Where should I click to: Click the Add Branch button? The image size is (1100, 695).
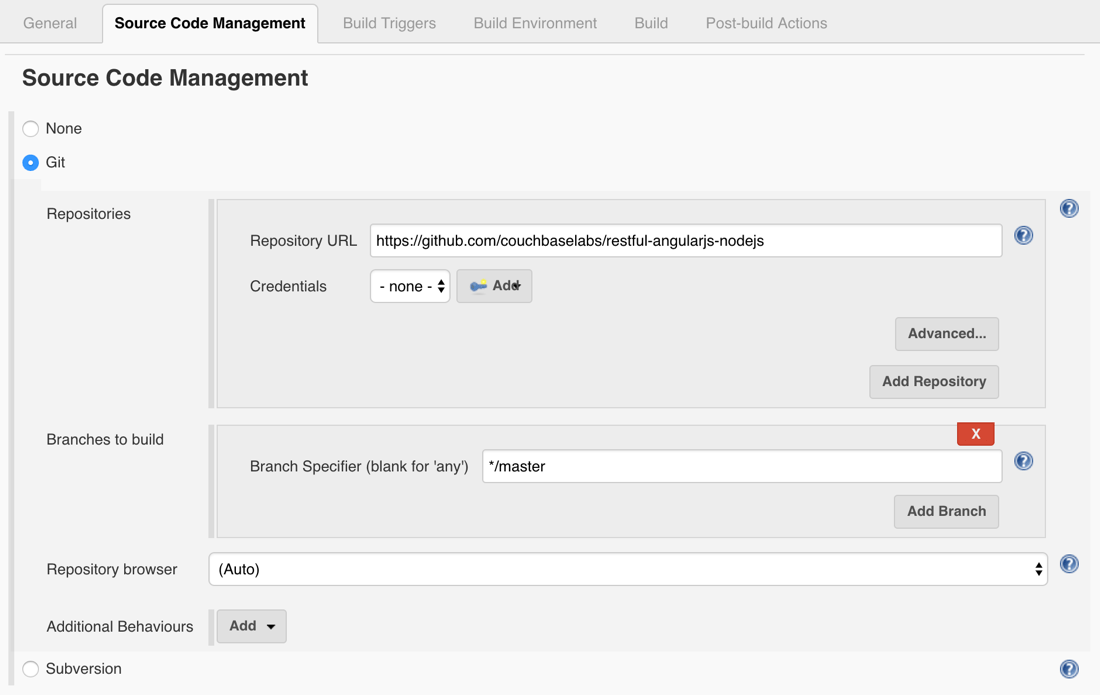pyautogui.click(x=946, y=511)
